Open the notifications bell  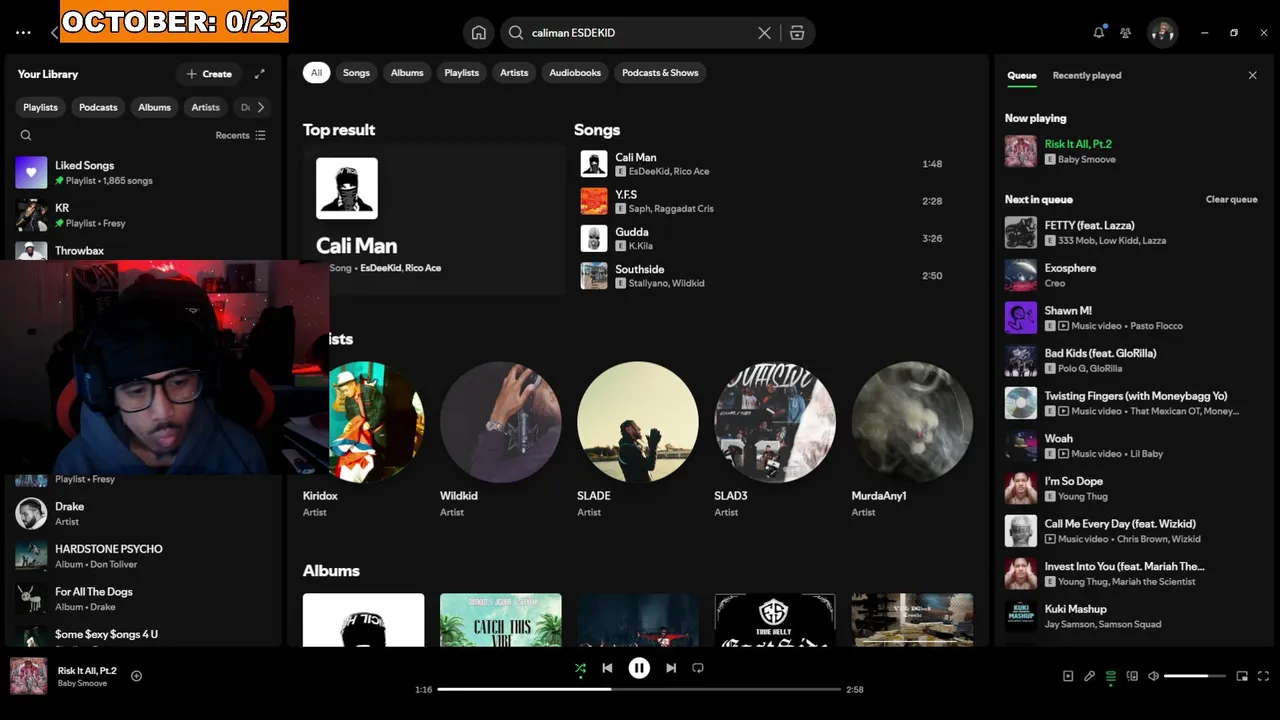pos(1099,33)
